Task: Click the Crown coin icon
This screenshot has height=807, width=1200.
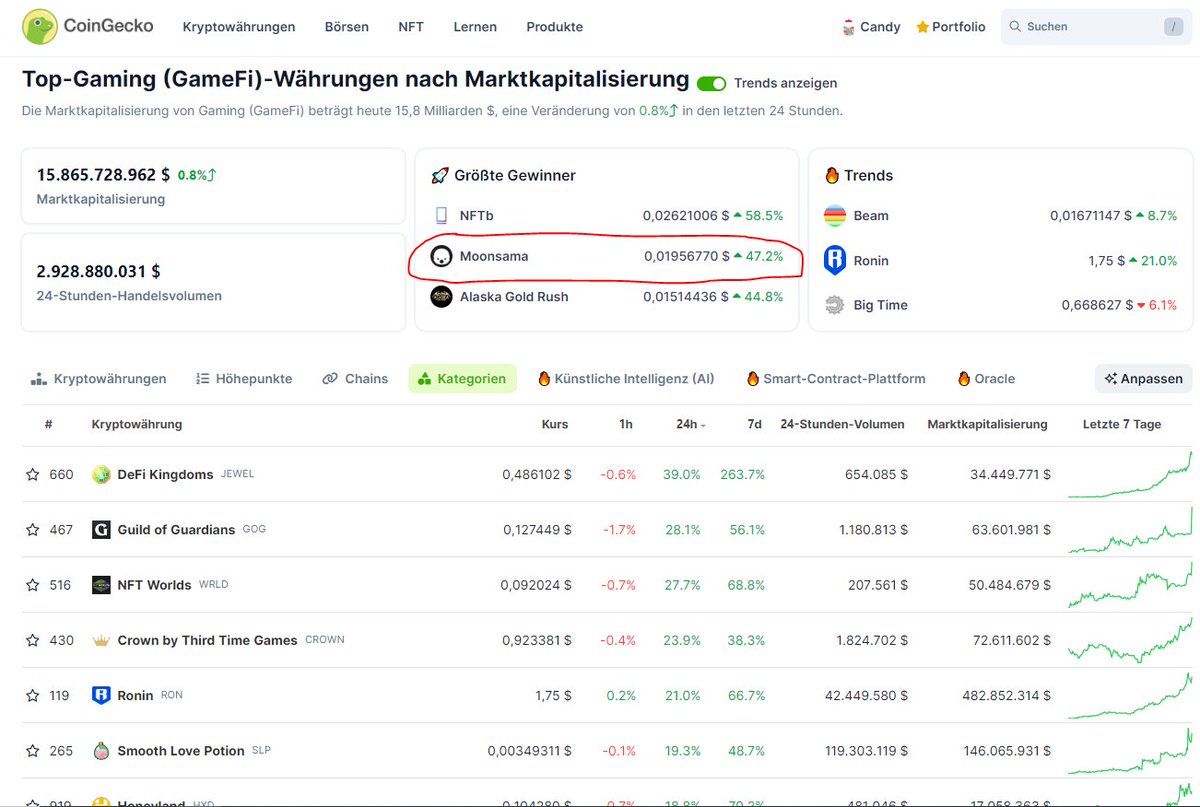Action: pyautogui.click(x=101, y=640)
